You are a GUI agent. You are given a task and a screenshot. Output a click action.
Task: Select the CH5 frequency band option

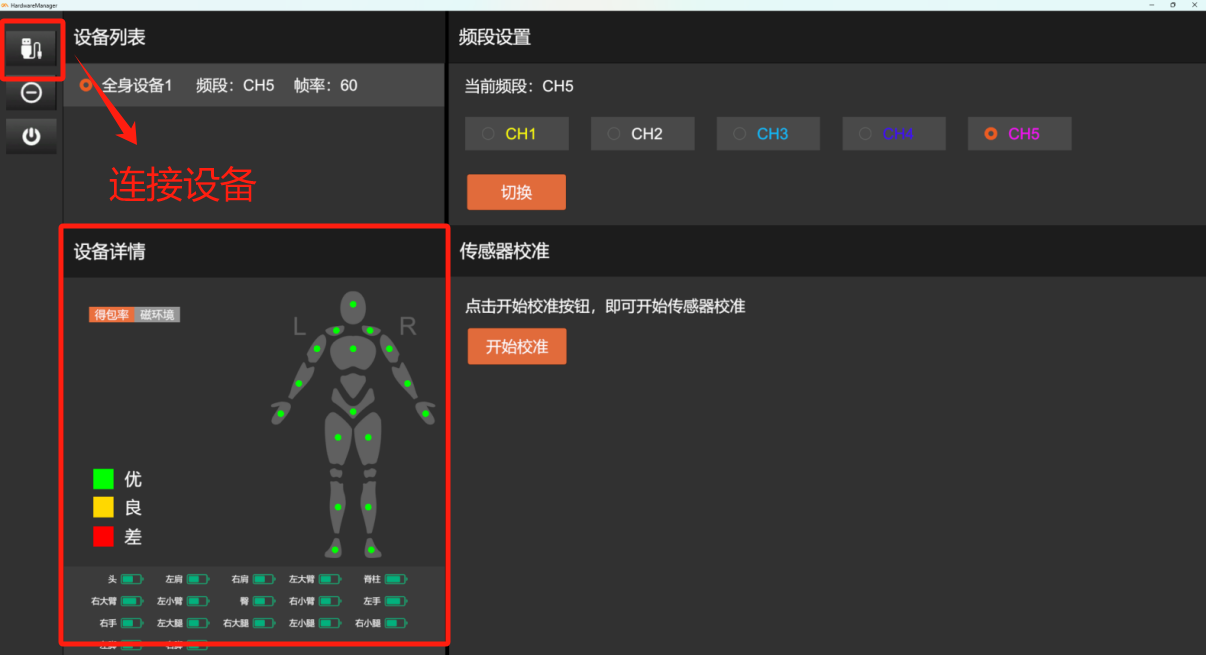(x=1019, y=134)
